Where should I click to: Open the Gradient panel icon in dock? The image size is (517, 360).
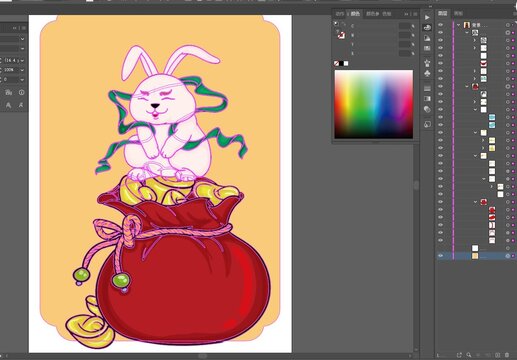click(427, 99)
